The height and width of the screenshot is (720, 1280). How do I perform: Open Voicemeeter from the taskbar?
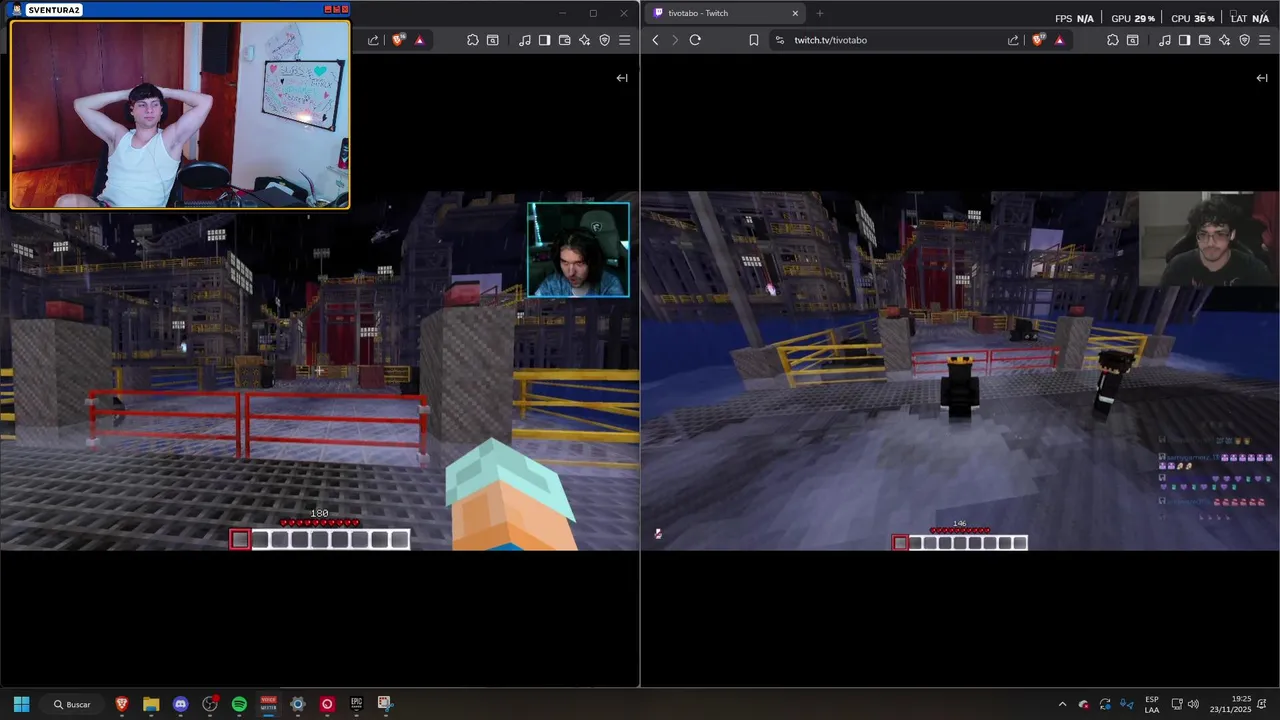(x=268, y=704)
